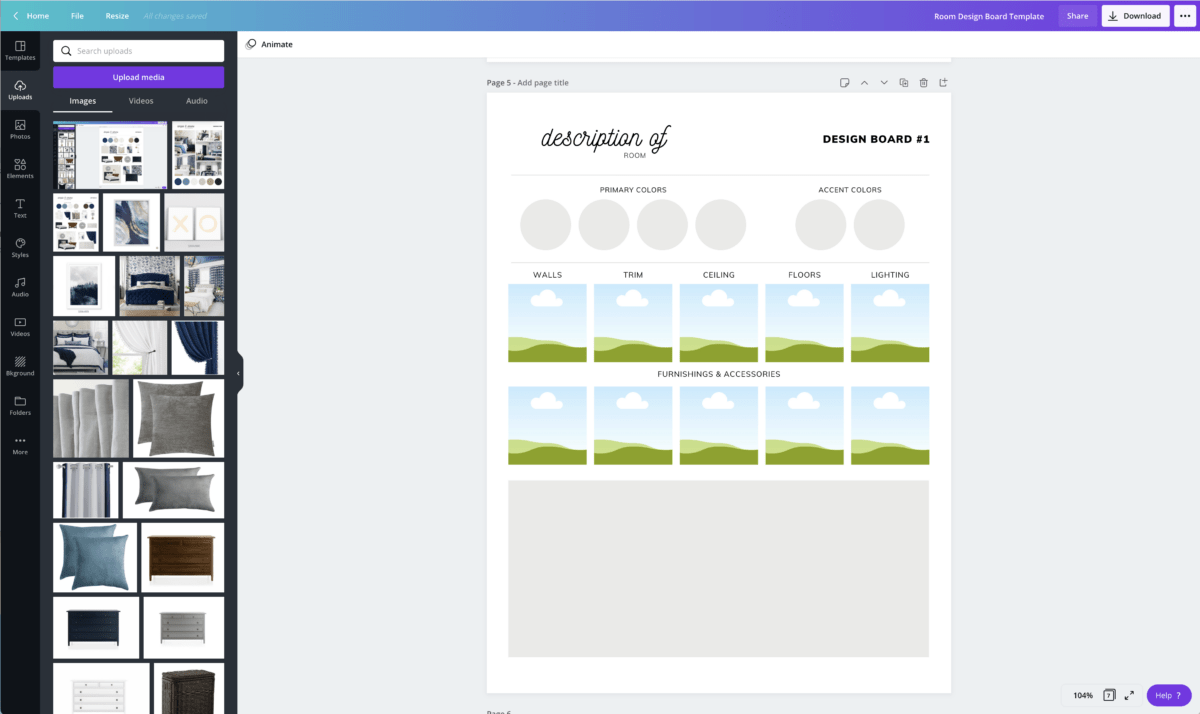Open the Audio panel in the sidebar

click(x=20, y=286)
